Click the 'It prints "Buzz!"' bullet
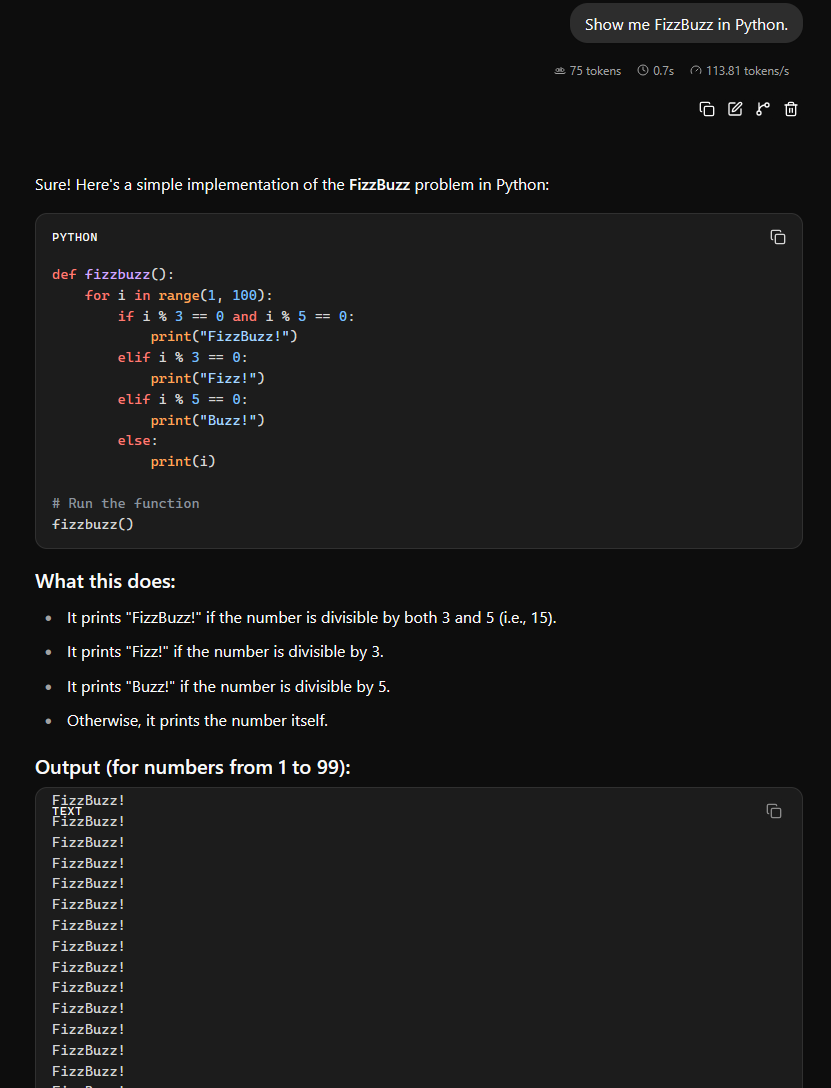The width and height of the screenshot is (831, 1088). (228, 686)
